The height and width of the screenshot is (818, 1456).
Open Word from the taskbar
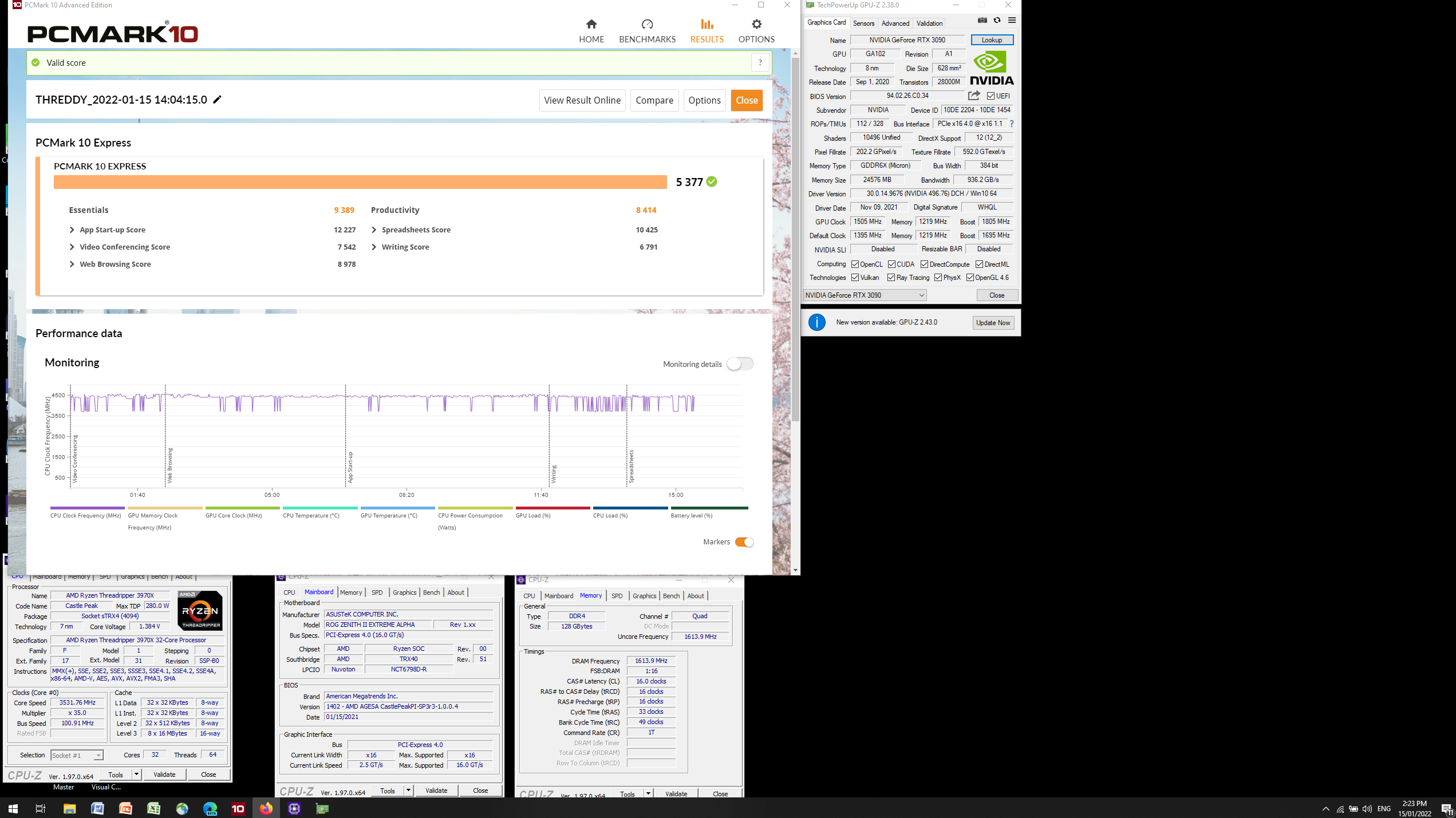97,808
